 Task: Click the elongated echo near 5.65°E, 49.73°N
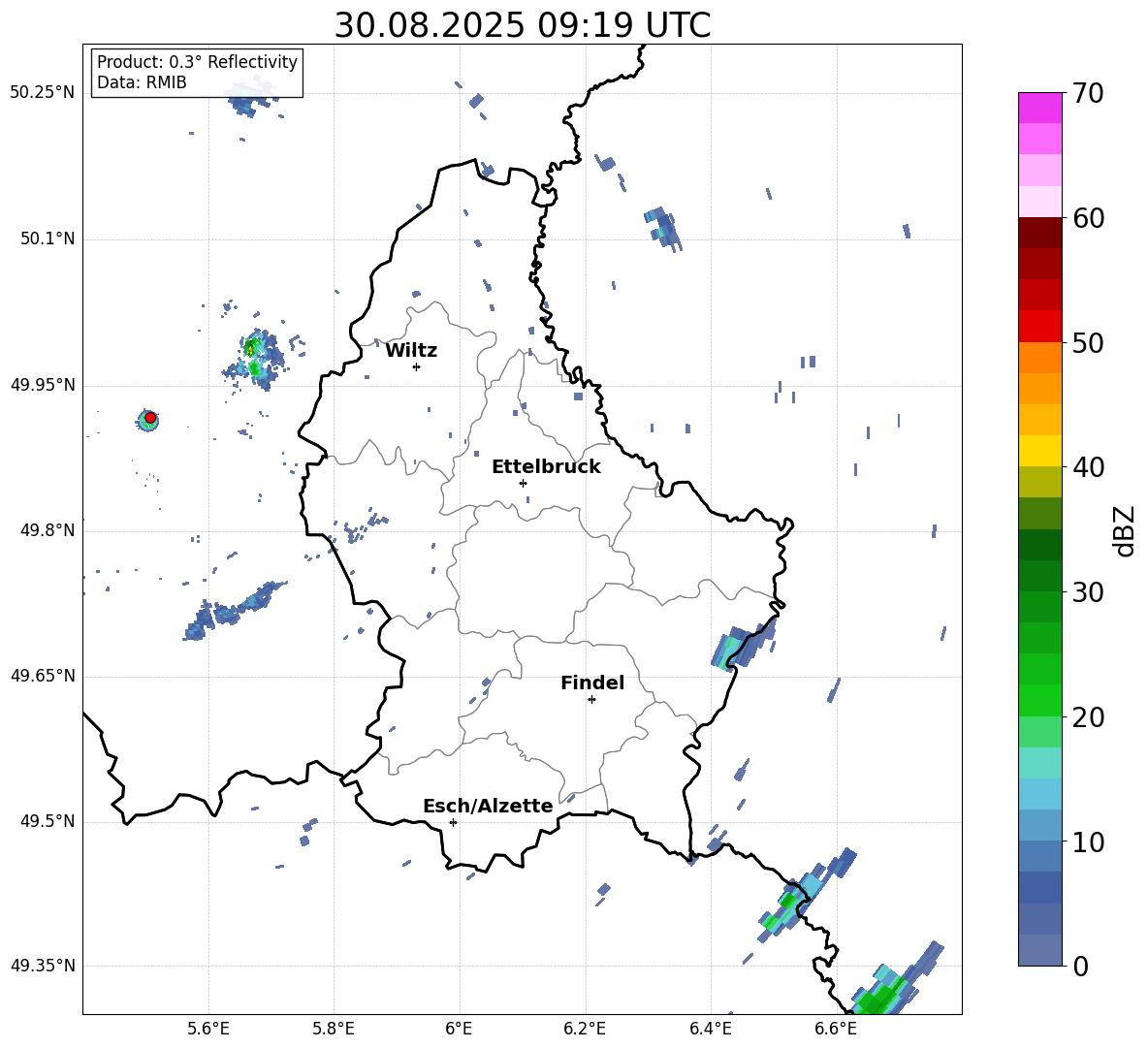pyautogui.click(x=233, y=611)
